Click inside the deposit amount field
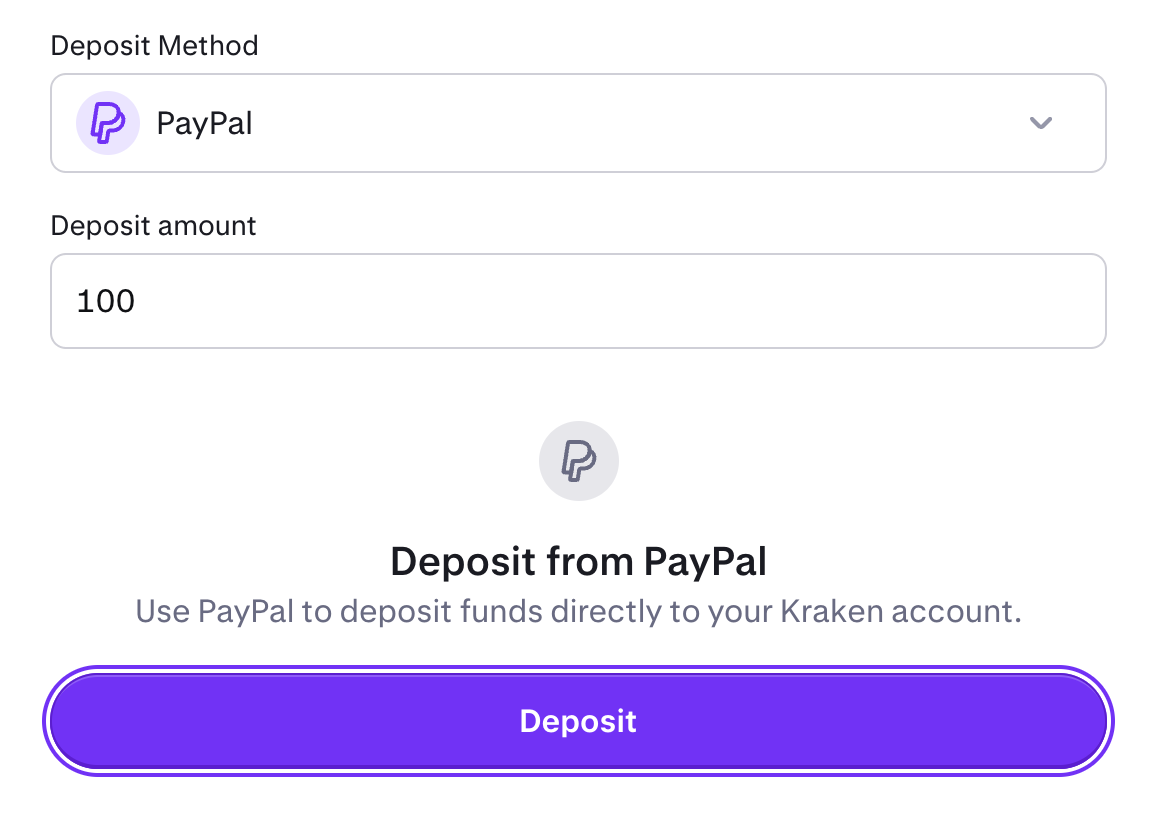 pos(579,300)
